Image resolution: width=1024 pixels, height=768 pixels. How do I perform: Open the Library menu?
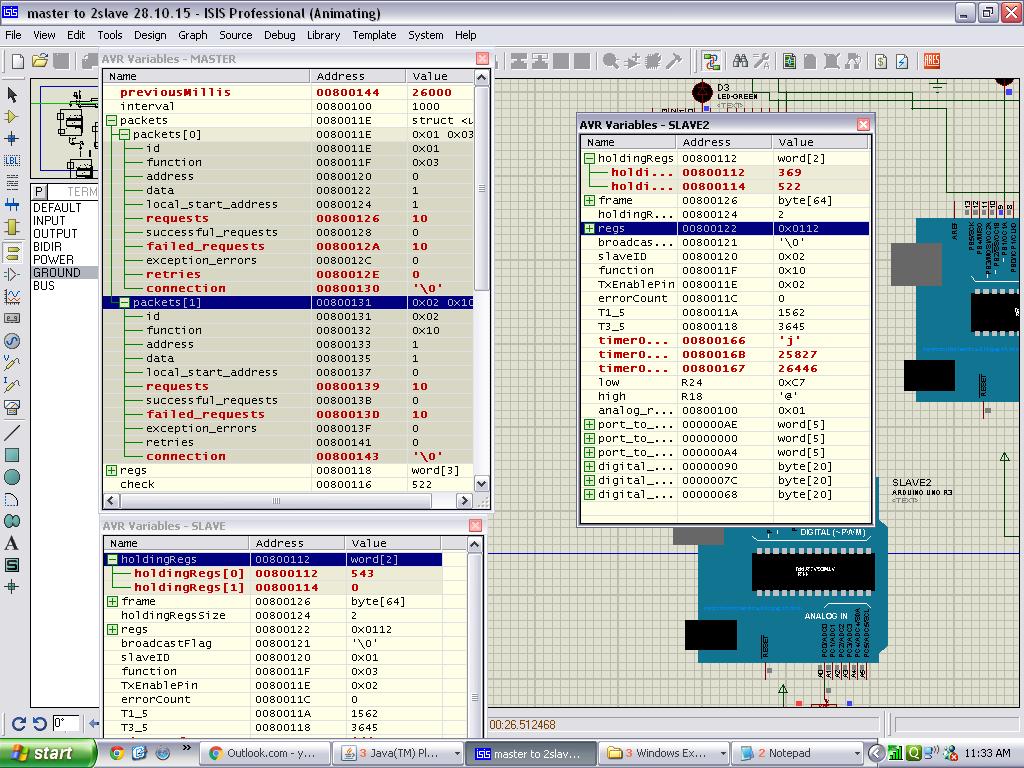pos(323,35)
